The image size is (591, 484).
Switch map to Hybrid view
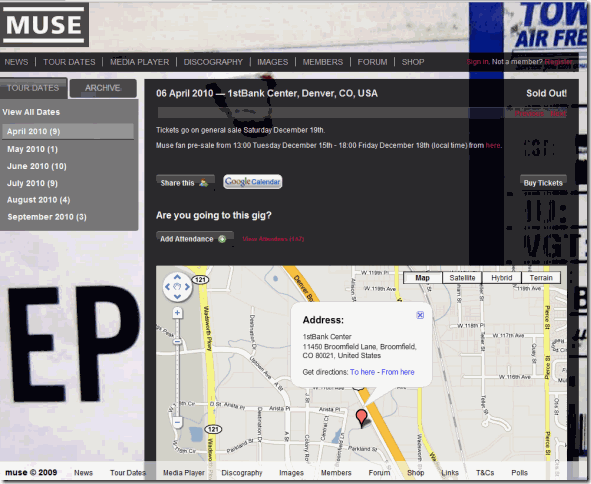tap(502, 278)
